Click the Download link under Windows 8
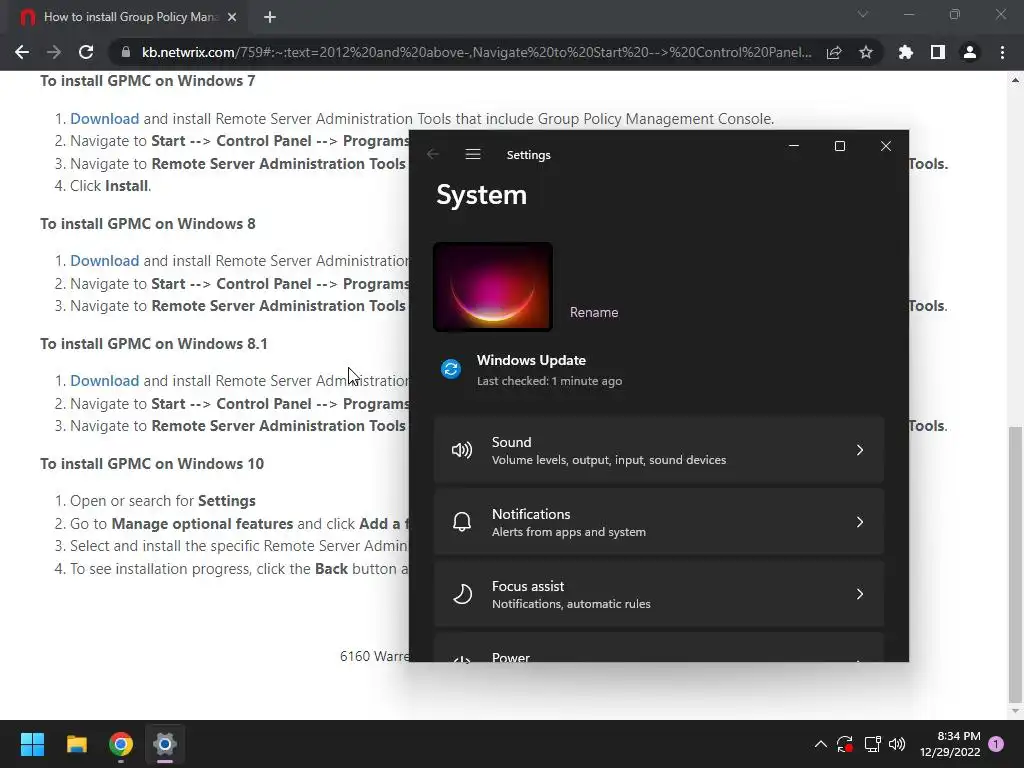 104,261
